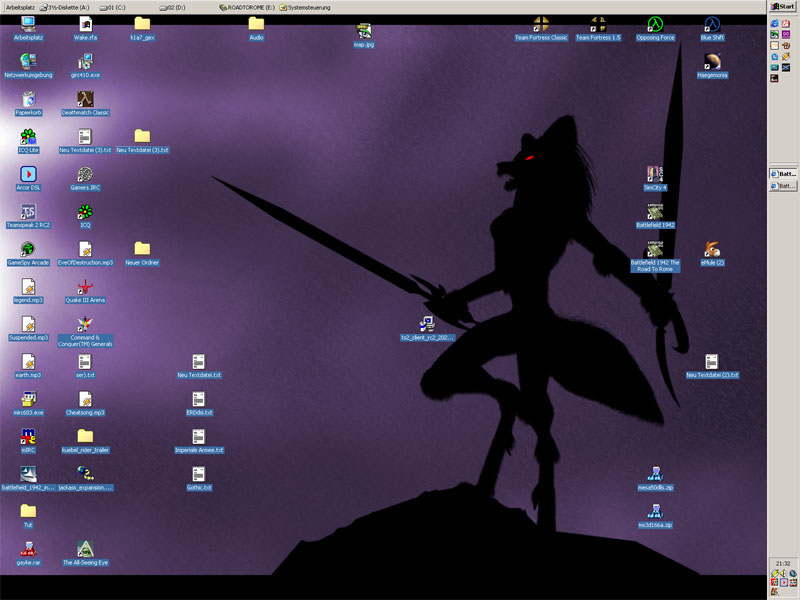Viewport: 800px width, 600px height.
Task: Launch Battlefield 1942 The Road To Rome
Action: [x=655, y=257]
